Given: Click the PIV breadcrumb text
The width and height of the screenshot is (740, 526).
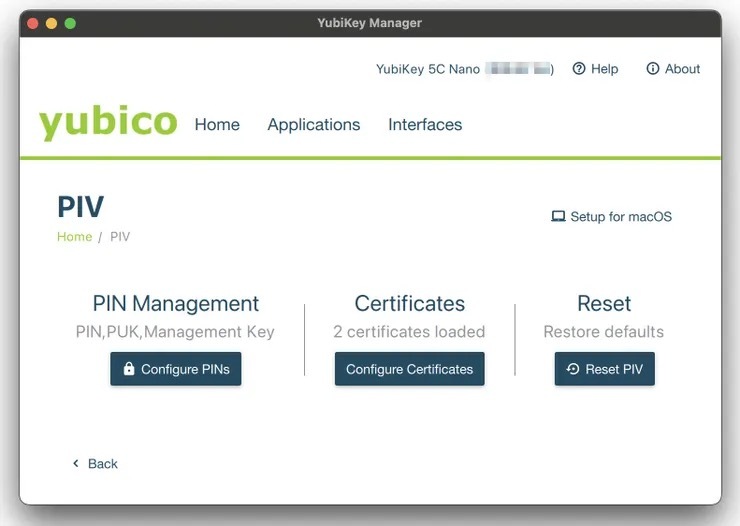Looking at the screenshot, I should (120, 236).
